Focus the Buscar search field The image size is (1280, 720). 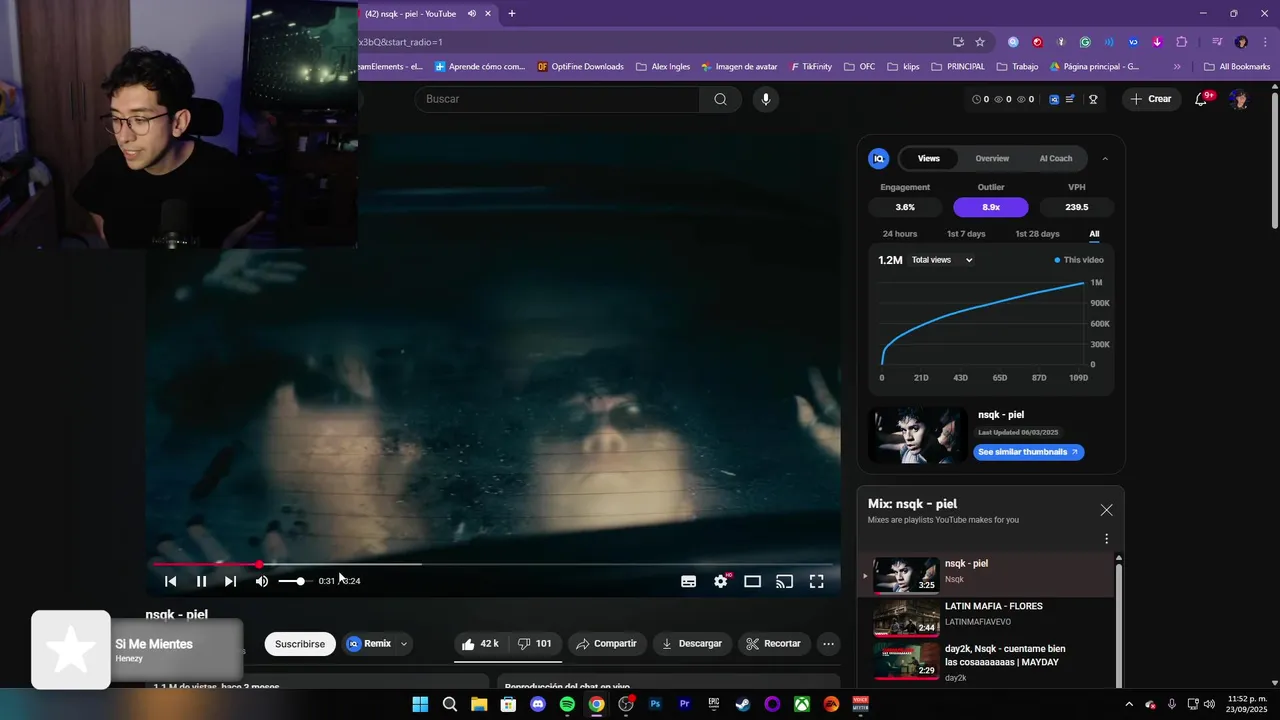pos(557,99)
